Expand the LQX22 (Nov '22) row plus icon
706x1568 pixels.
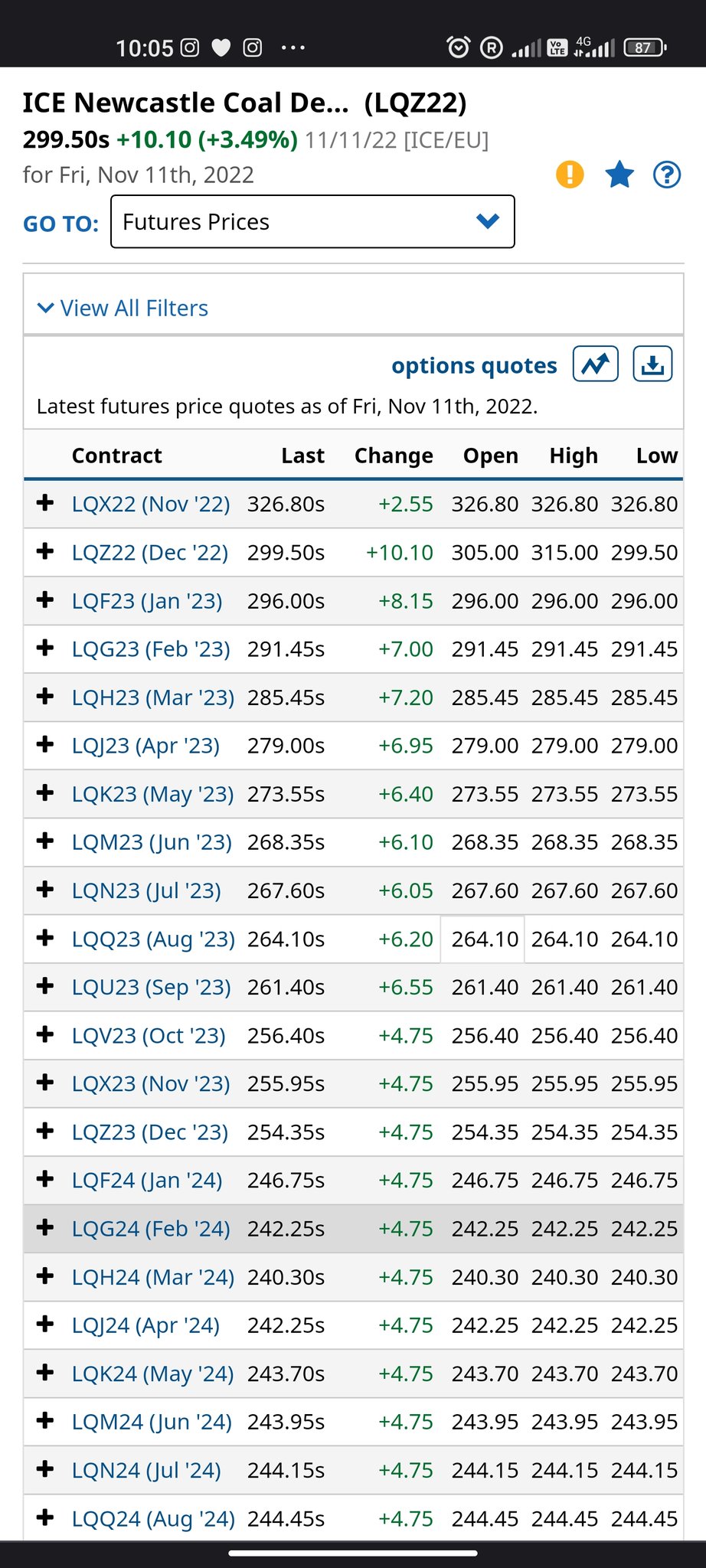pyautogui.click(x=45, y=503)
